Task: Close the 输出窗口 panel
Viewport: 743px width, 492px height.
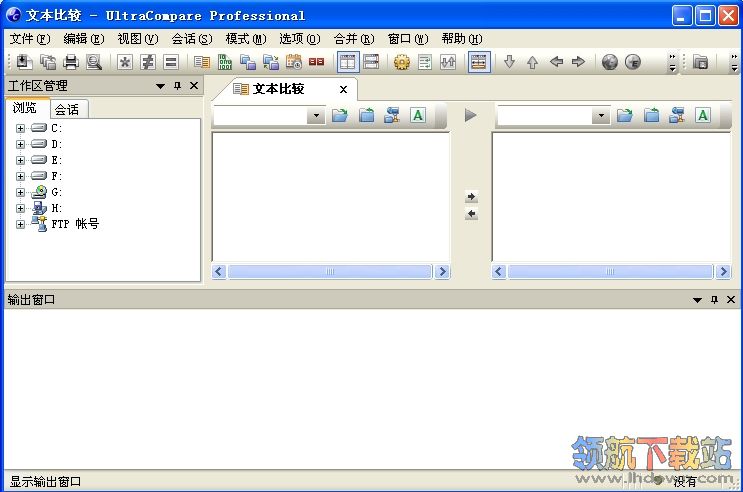Action: pos(731,300)
